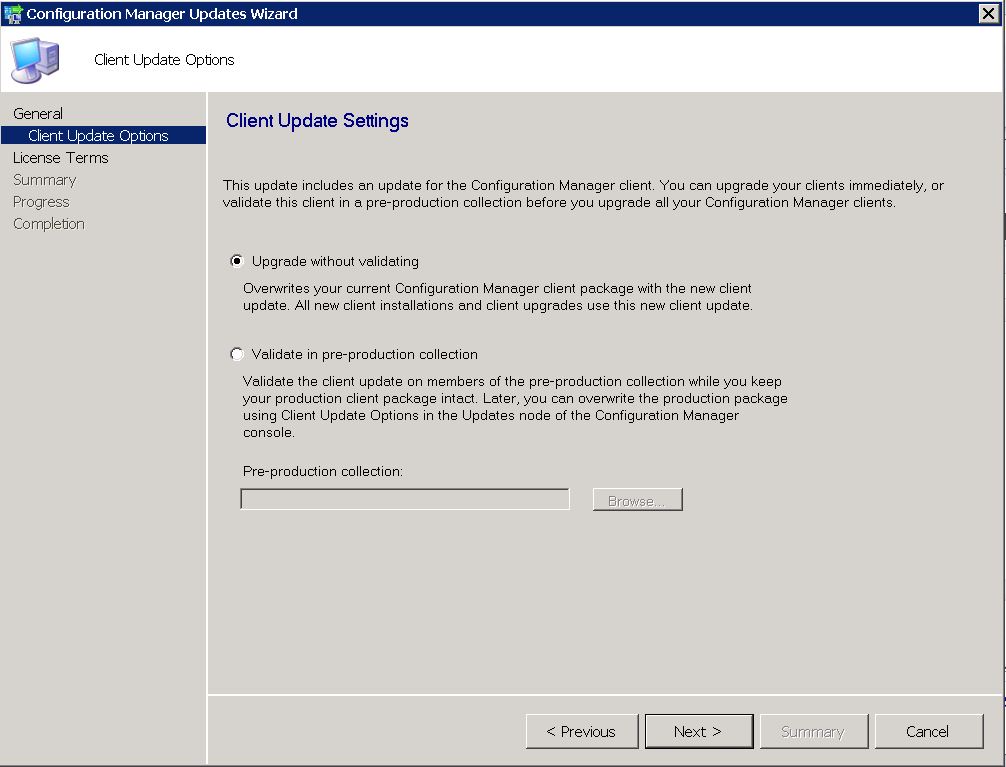Click the Summary button at bottom
Image resolution: width=1006 pixels, height=767 pixels.
(x=814, y=732)
